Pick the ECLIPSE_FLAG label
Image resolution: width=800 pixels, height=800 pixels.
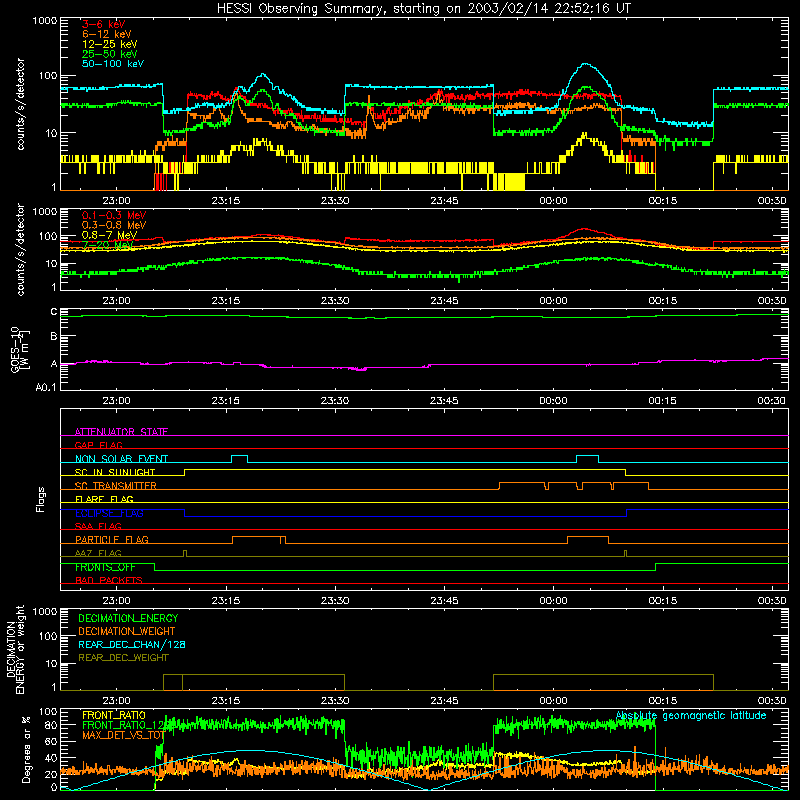pyautogui.click(x=109, y=513)
